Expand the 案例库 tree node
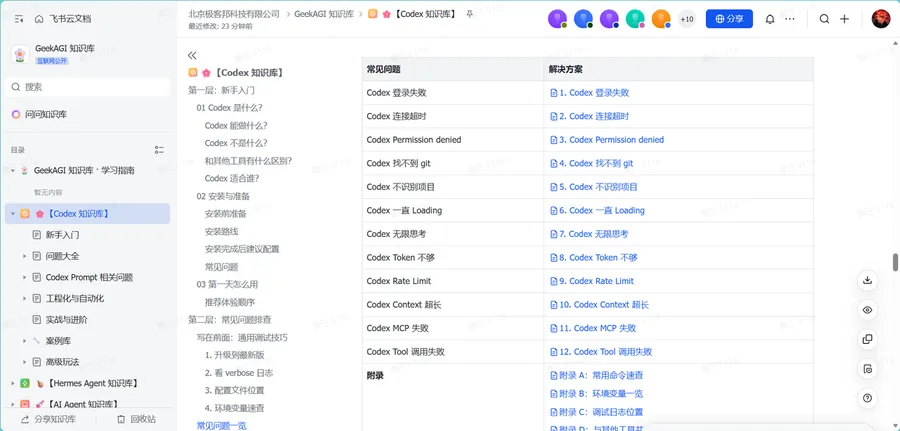 tap(25, 341)
